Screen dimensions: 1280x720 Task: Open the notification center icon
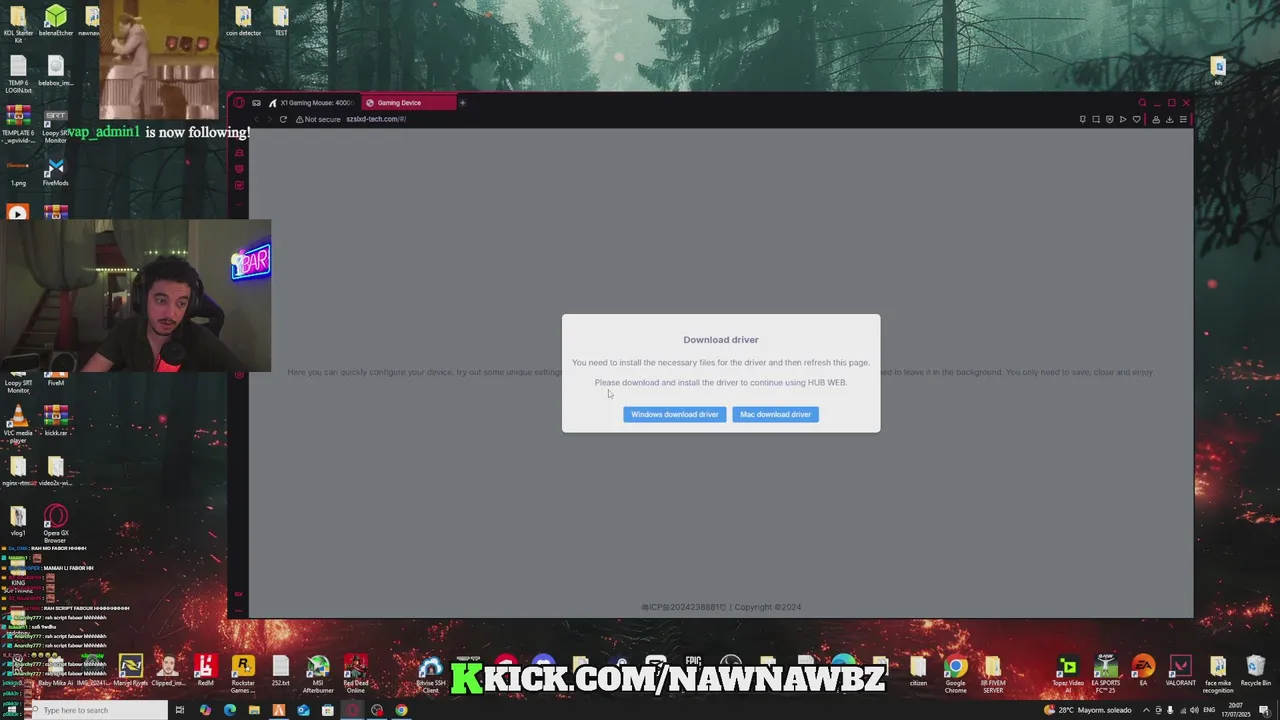pyautogui.click(x=1265, y=710)
